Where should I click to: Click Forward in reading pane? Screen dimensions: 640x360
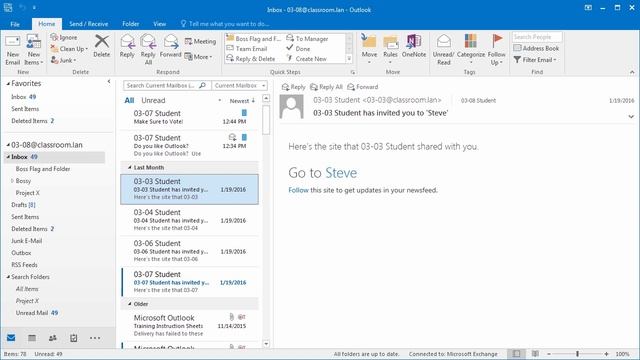click(x=362, y=87)
